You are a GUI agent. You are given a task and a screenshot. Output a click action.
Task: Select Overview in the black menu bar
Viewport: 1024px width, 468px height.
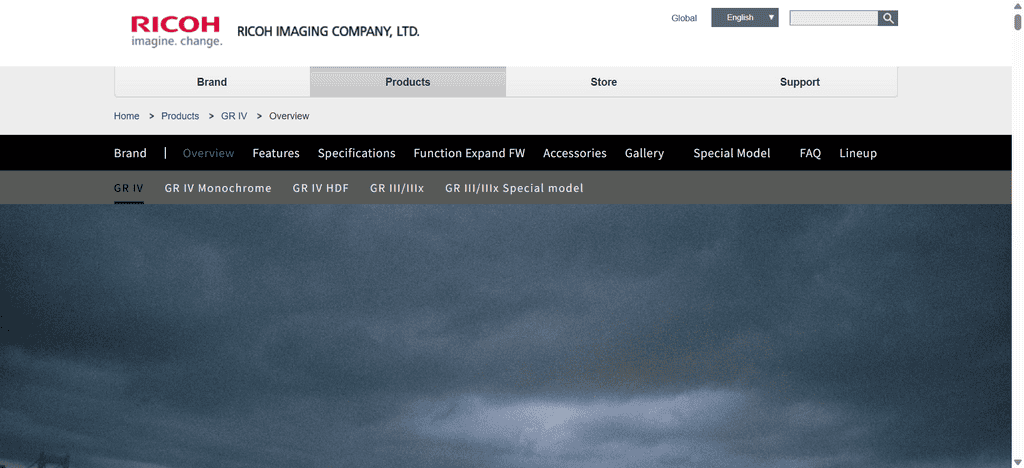coord(208,153)
